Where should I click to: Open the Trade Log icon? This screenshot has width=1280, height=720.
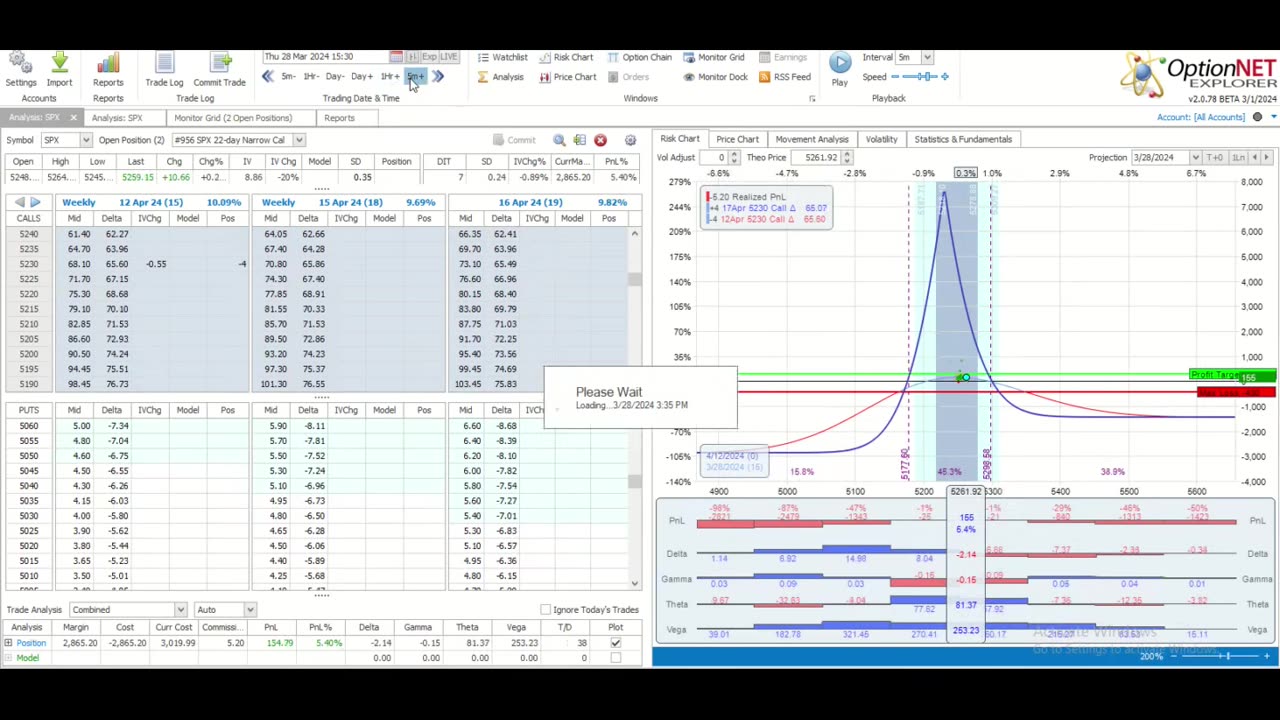click(164, 70)
